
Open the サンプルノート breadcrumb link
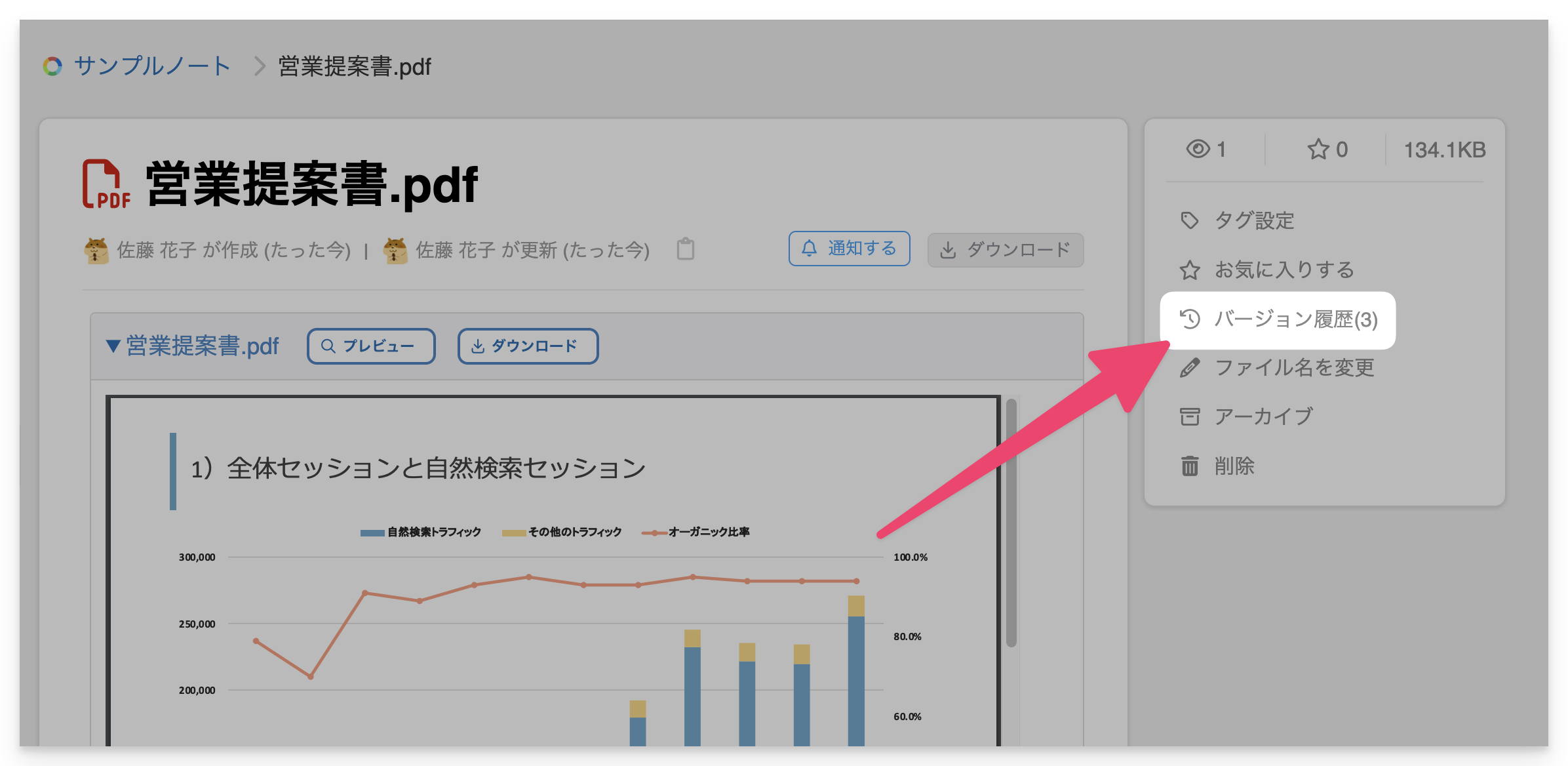152,66
